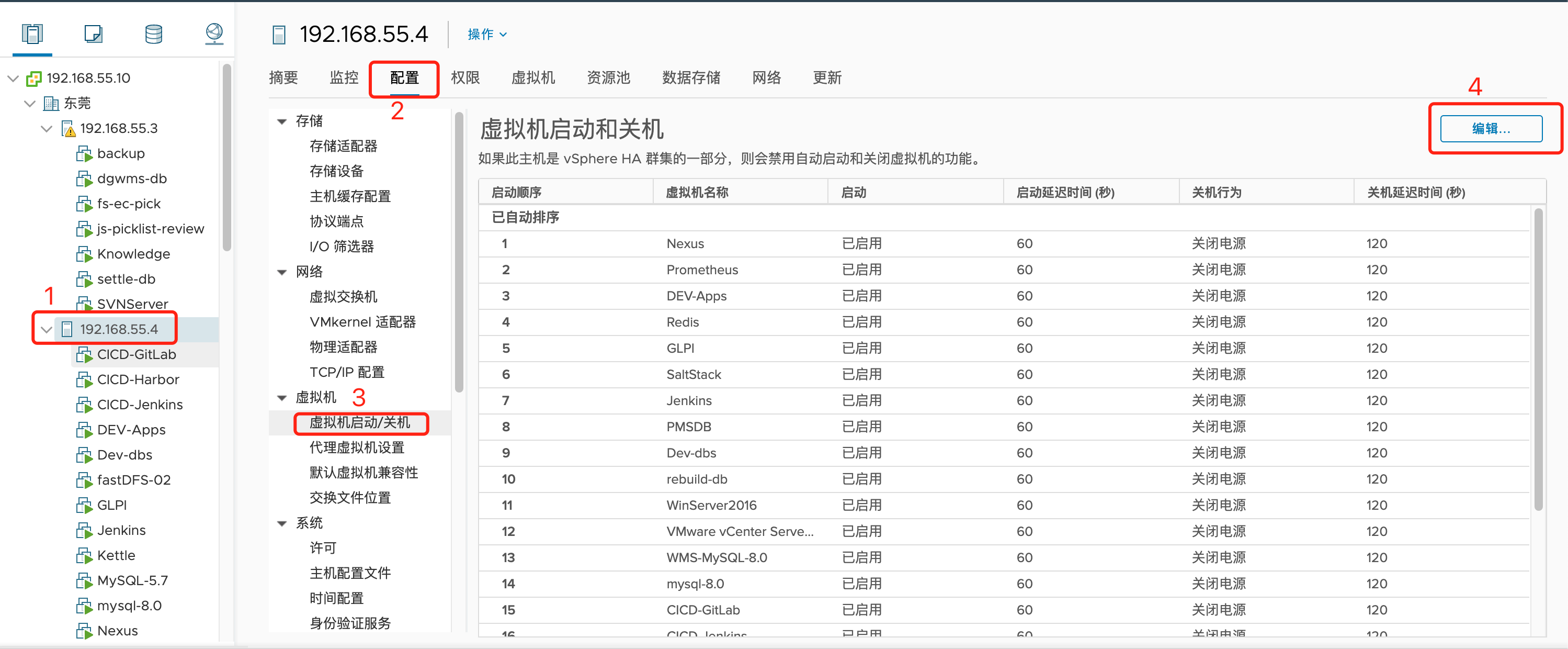The width and height of the screenshot is (1568, 649).
Task: Click the VM icon for GLPI in tree
Action: (x=84, y=505)
